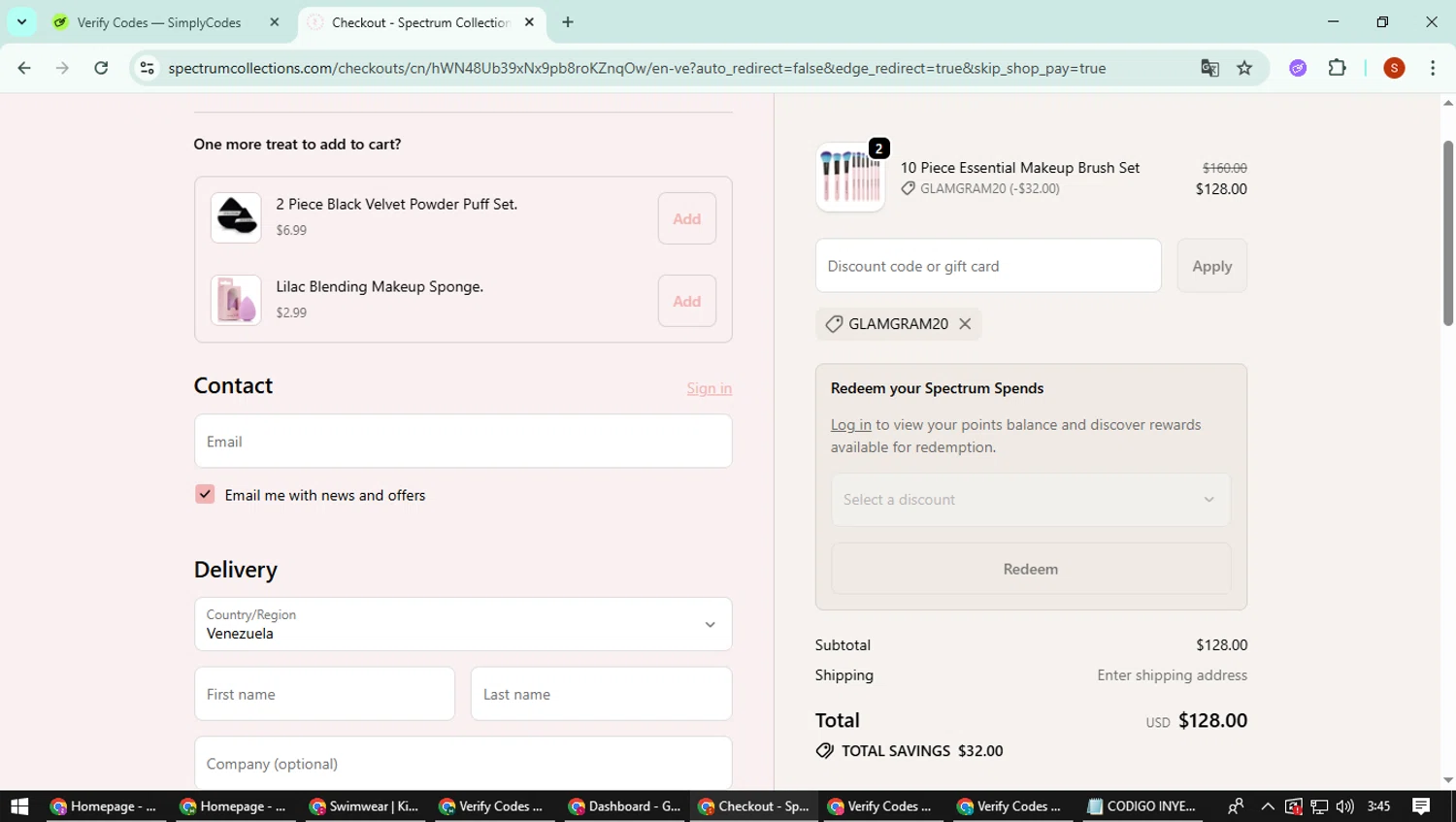1456x822 pixels.
Task: Open the Chrome three-dot menu
Action: tap(1433, 68)
